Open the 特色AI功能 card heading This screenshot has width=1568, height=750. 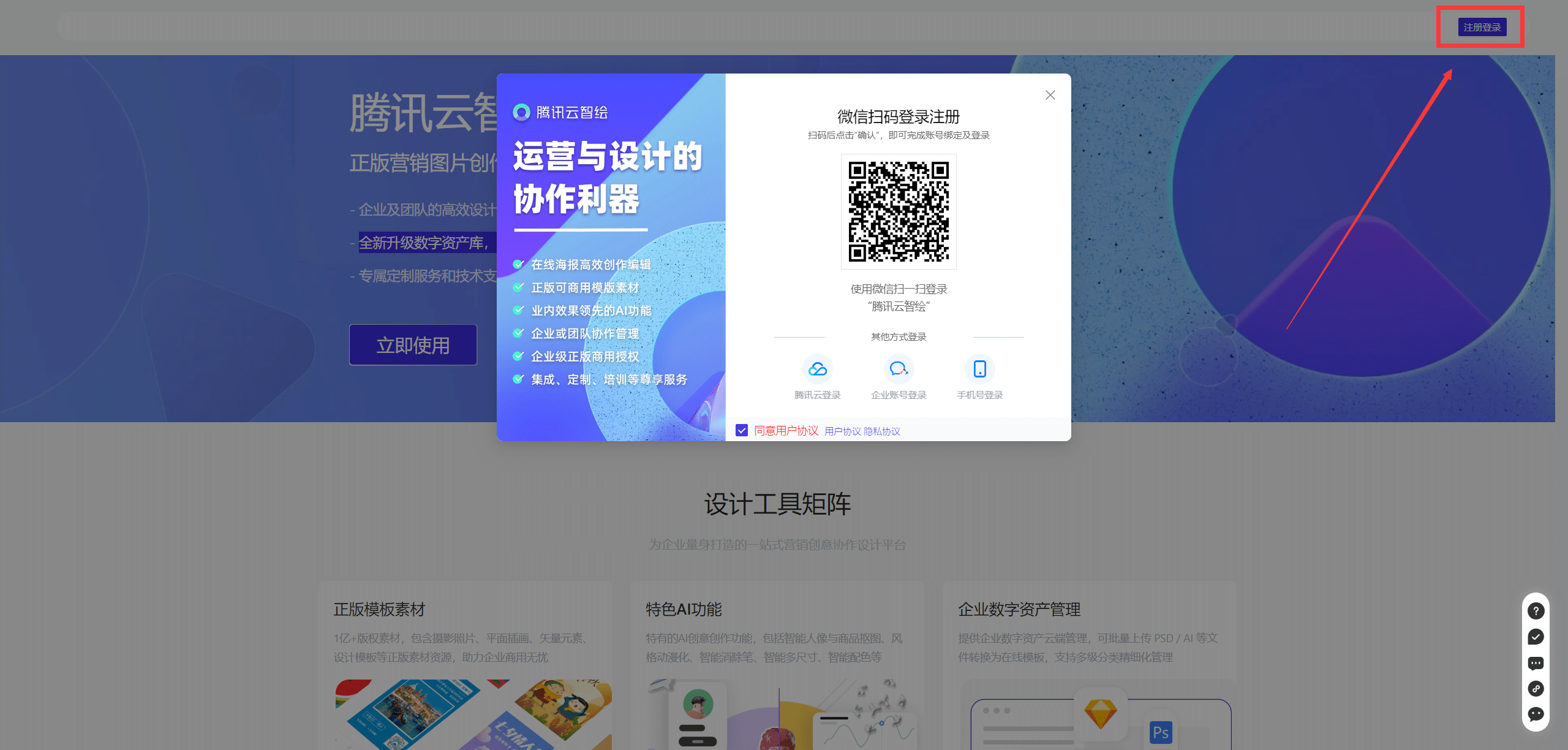tap(684, 609)
